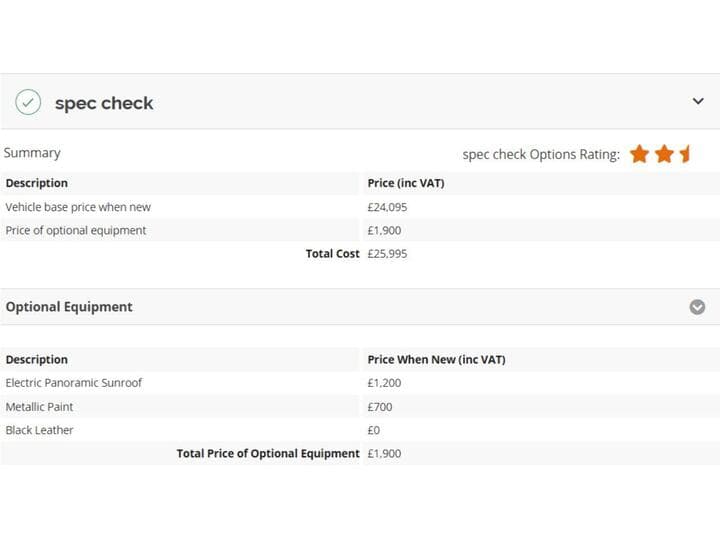Collapse Optional Equipment with grey arrow button
The image size is (720, 540).
[x=697, y=307]
